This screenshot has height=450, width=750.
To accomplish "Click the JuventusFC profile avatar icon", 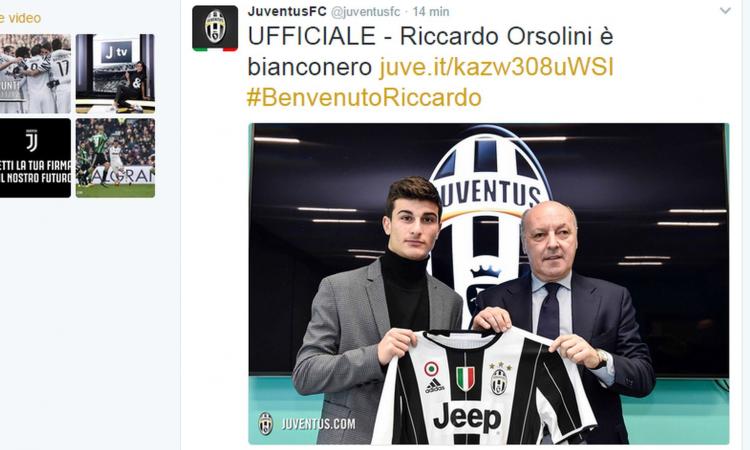I will coord(215,28).
